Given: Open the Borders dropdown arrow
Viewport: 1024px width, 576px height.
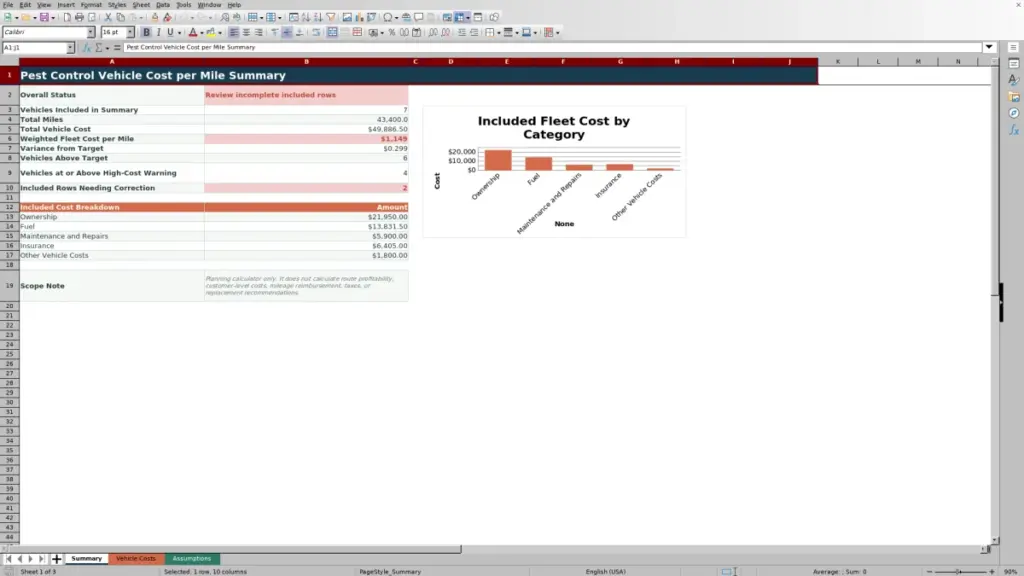Looking at the screenshot, I should click(x=499, y=32).
